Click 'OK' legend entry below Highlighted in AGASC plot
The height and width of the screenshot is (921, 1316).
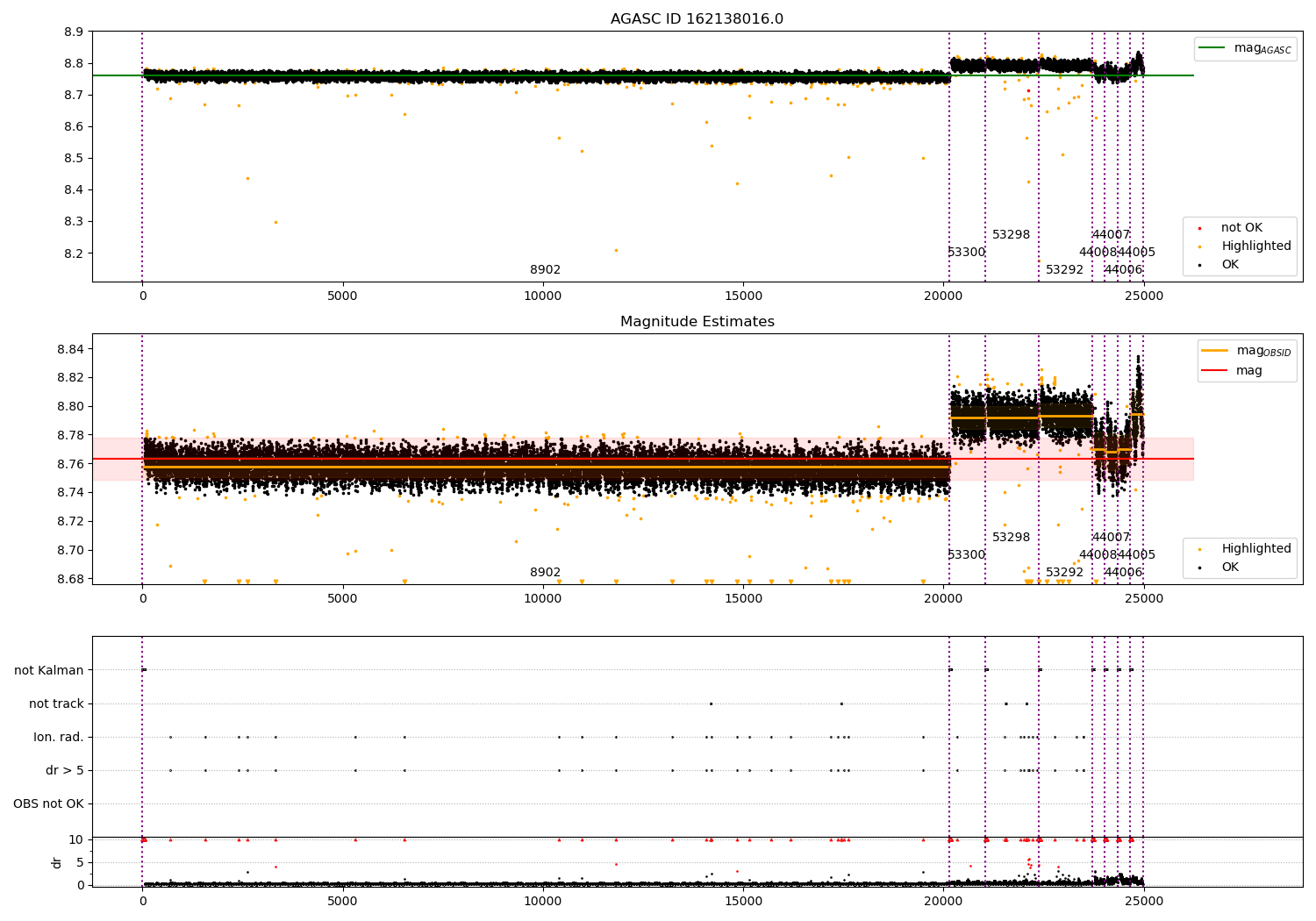(x=1230, y=265)
